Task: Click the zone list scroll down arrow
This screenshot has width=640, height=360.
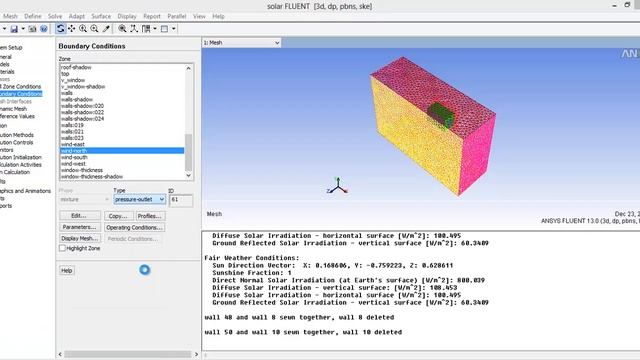Action: coord(189,176)
